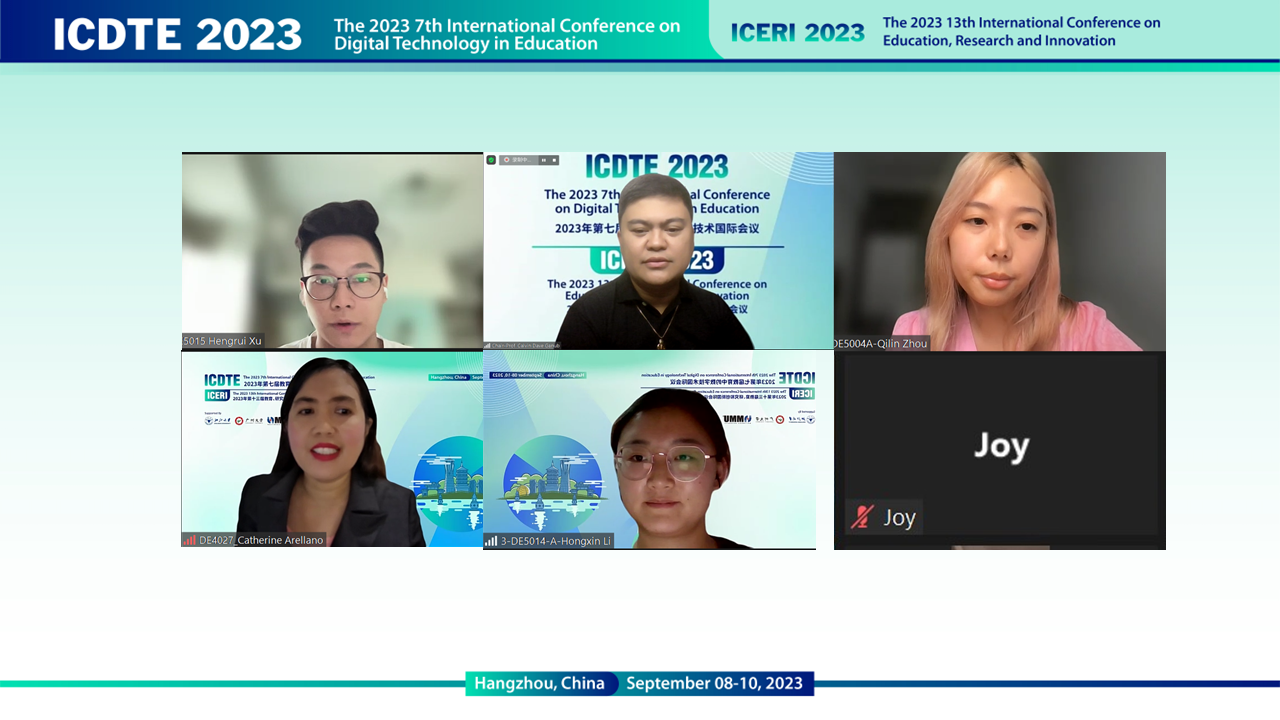
Task: Click Catherine Arellano's red signal strength icon
Action: pyautogui.click(x=189, y=540)
